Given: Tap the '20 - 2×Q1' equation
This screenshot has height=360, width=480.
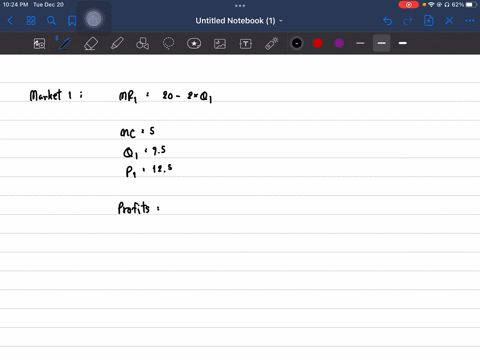Looking at the screenshot, I should [187, 96].
